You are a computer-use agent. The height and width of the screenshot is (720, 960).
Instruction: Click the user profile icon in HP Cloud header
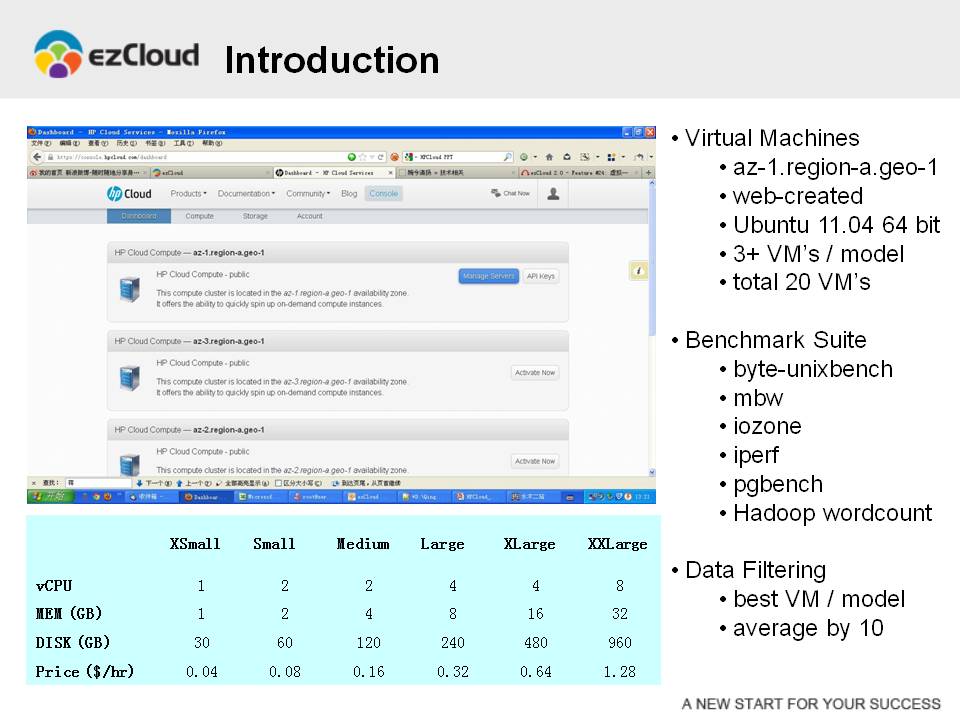pos(552,194)
